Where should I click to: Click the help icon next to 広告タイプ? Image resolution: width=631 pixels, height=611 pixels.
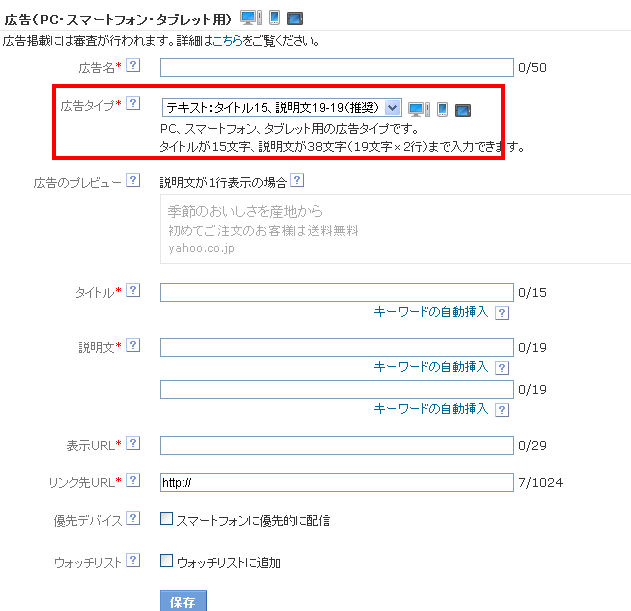133,103
